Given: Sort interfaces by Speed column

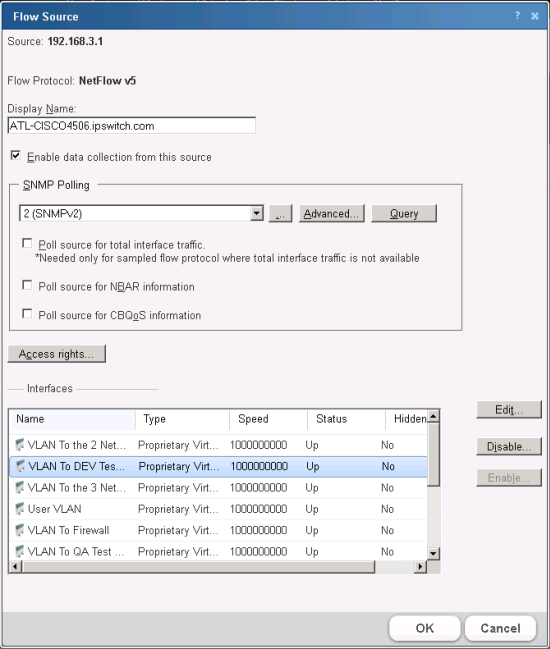Looking at the screenshot, I should pos(269,419).
